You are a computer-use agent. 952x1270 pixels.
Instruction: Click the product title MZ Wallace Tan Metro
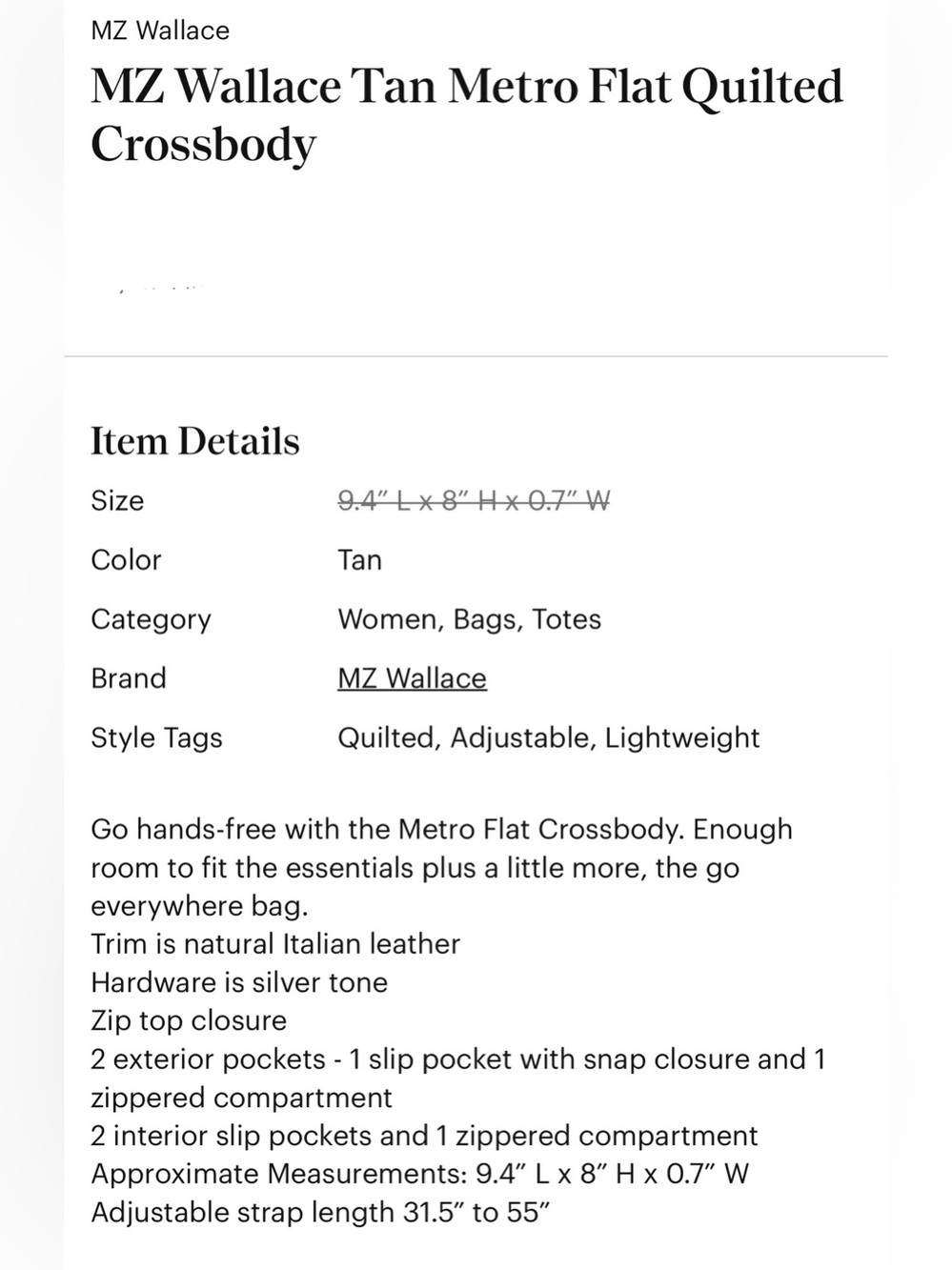point(467,115)
